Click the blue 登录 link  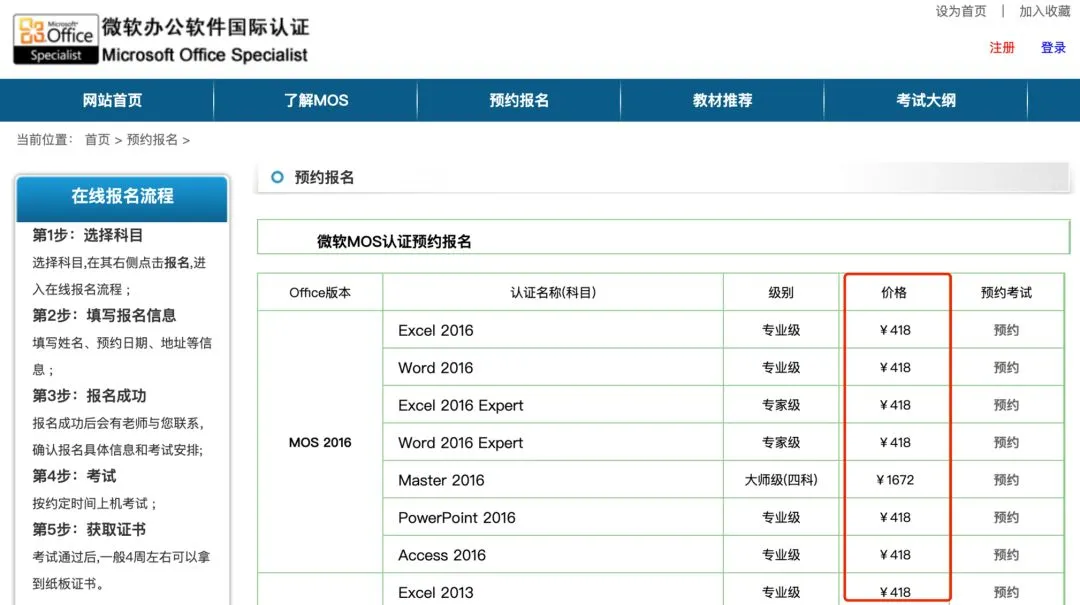1053,48
